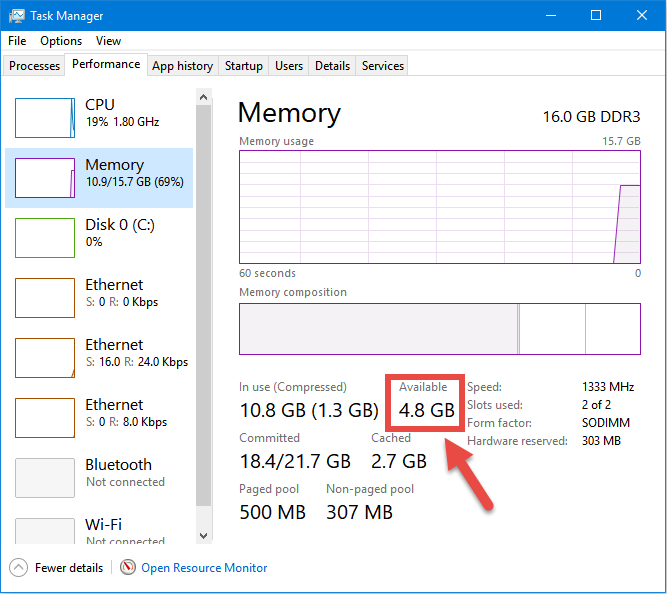Image resolution: width=667 pixels, height=594 pixels.
Task: Open the View menu
Action: [x=108, y=41]
